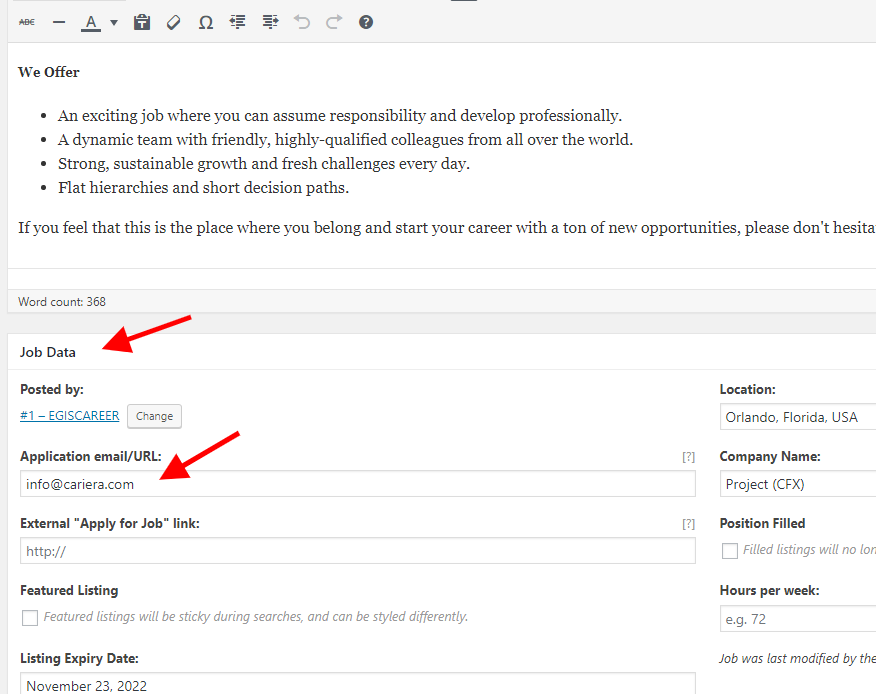Edit Company Name field Project (CFX)

tap(798, 484)
